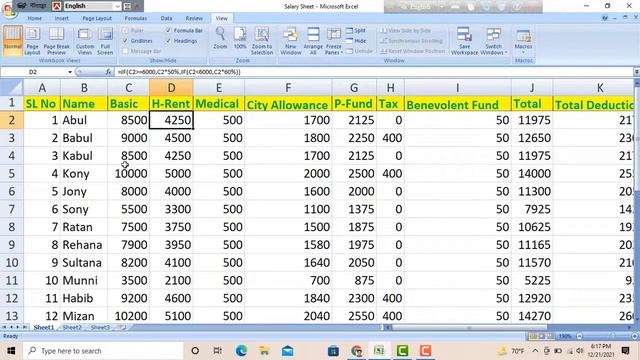Screen dimensions: 640x360
Task: Switch to Sheet2 tab
Action: click(x=72, y=327)
